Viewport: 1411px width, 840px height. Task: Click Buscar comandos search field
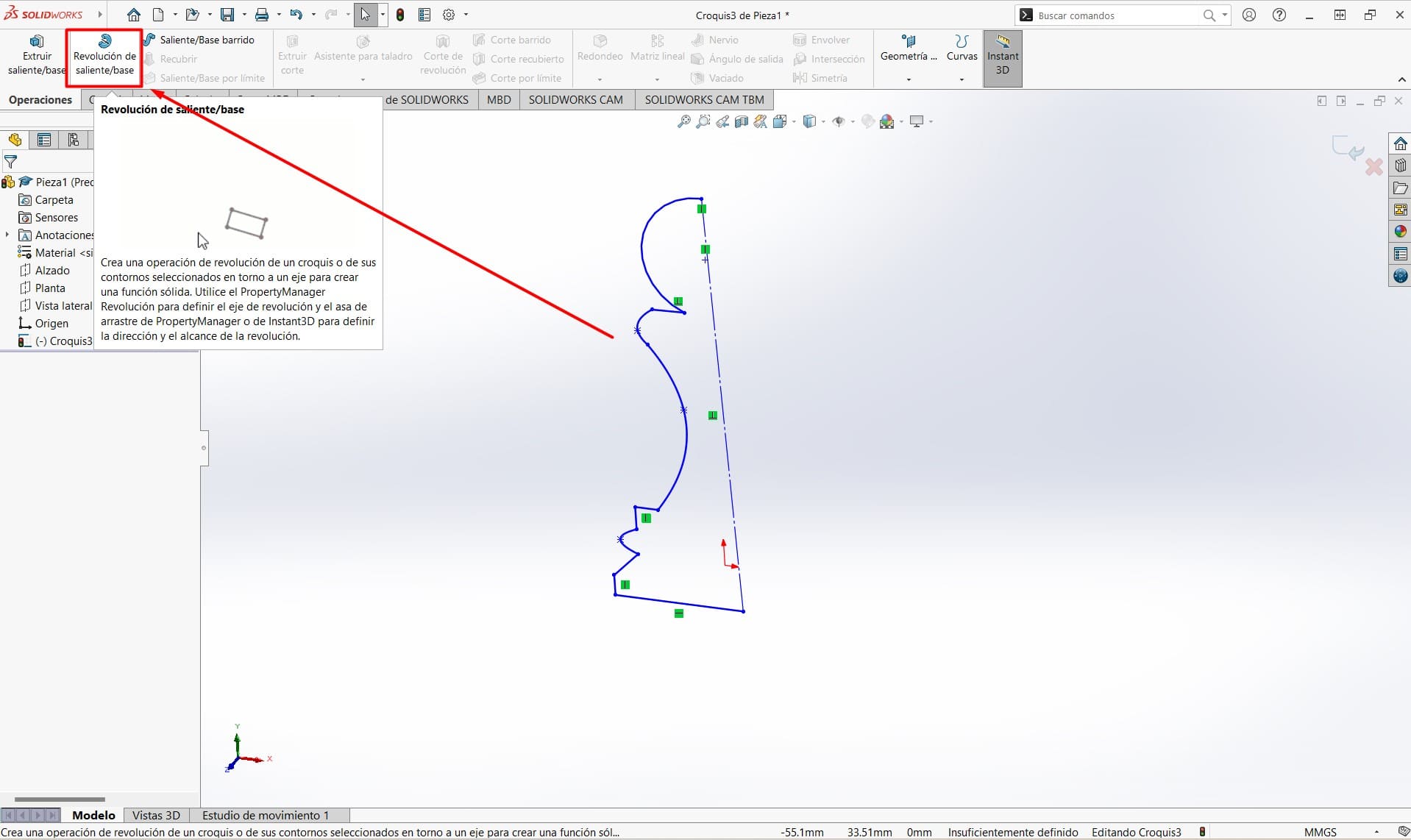1118,15
